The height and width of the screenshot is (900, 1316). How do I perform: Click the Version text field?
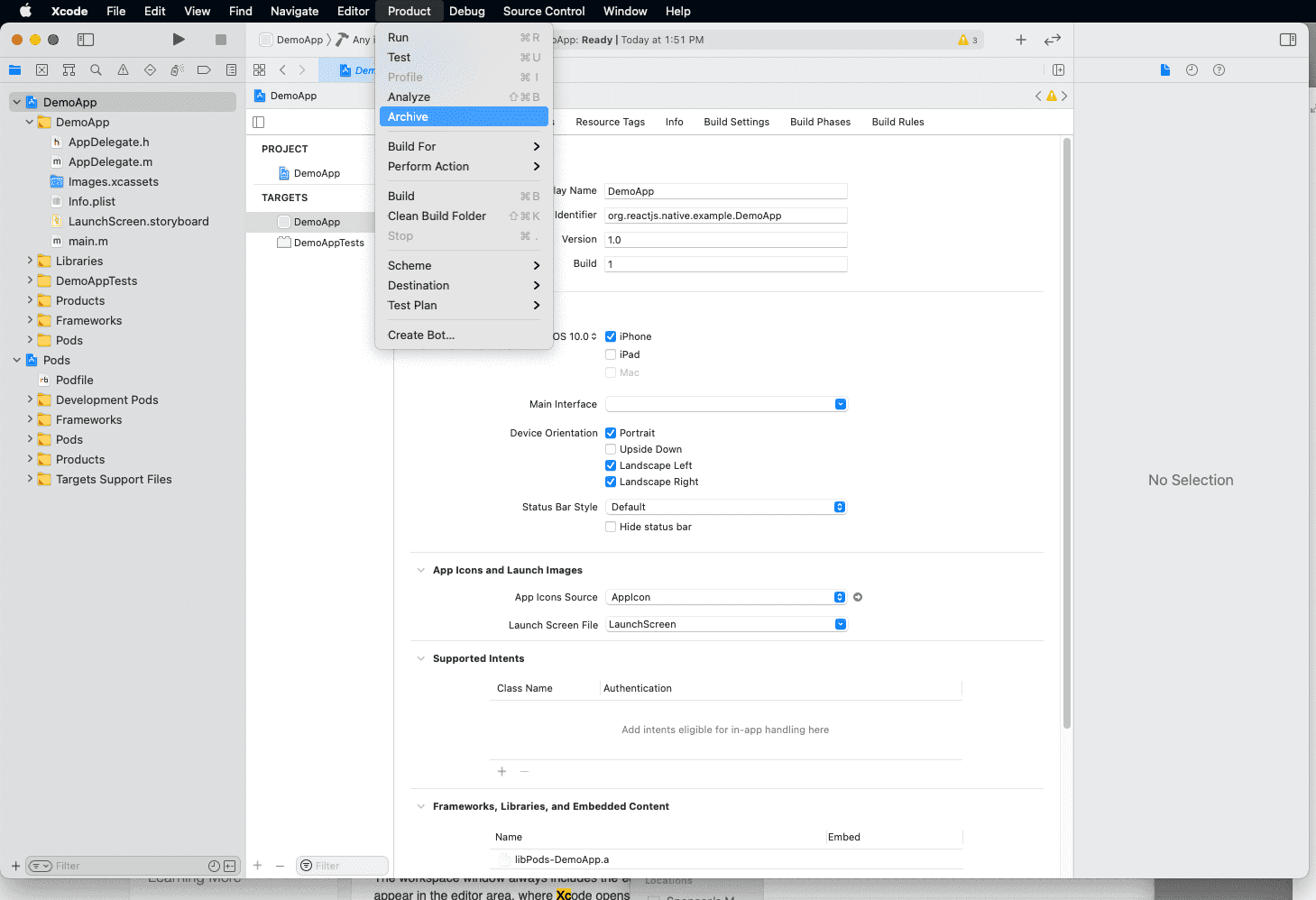pyautogui.click(x=726, y=240)
